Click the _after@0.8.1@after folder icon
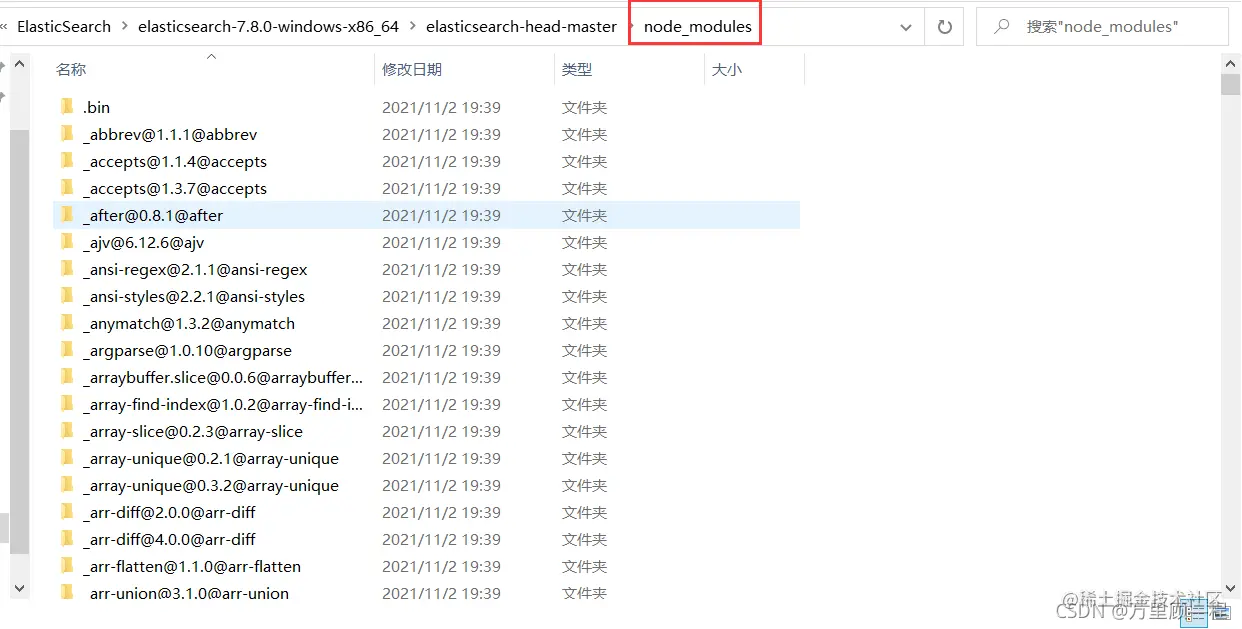Screen dimensions: 1242x629 point(67,215)
